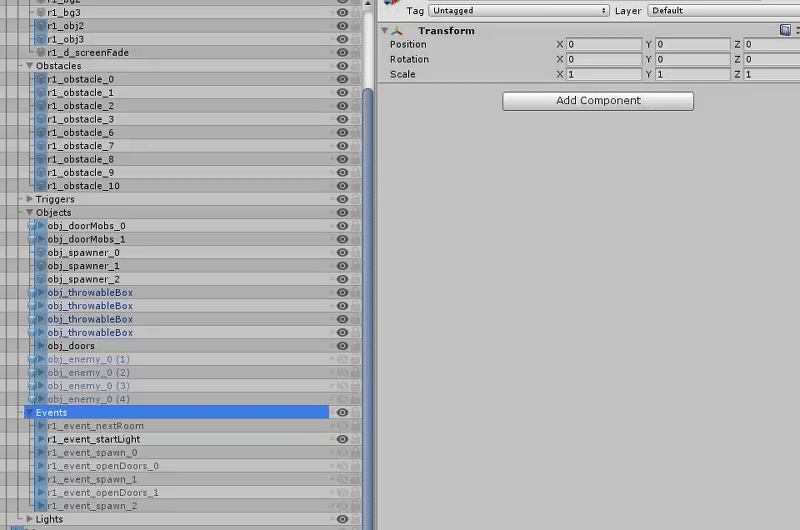Click lock icon on obj_doorMobs_0 row
Screen dimensions: 800x530
[x=356, y=225]
